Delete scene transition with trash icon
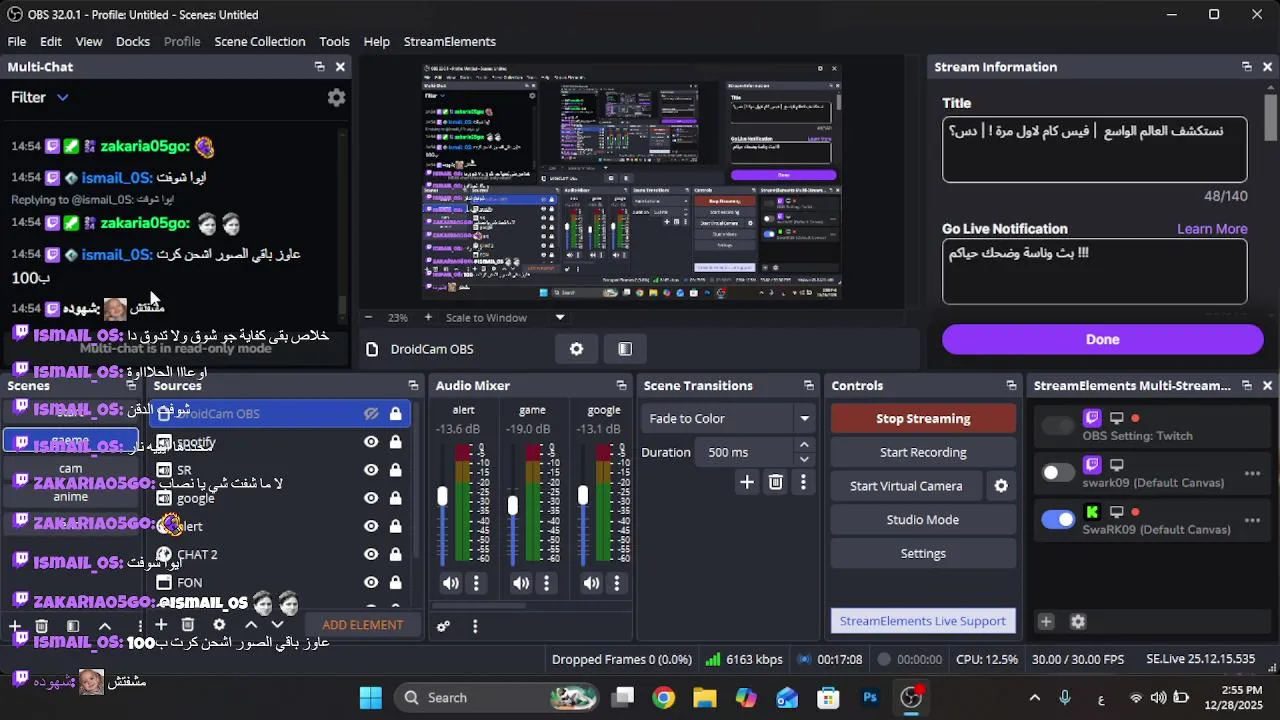The width and height of the screenshot is (1280, 720). pyautogui.click(x=775, y=483)
